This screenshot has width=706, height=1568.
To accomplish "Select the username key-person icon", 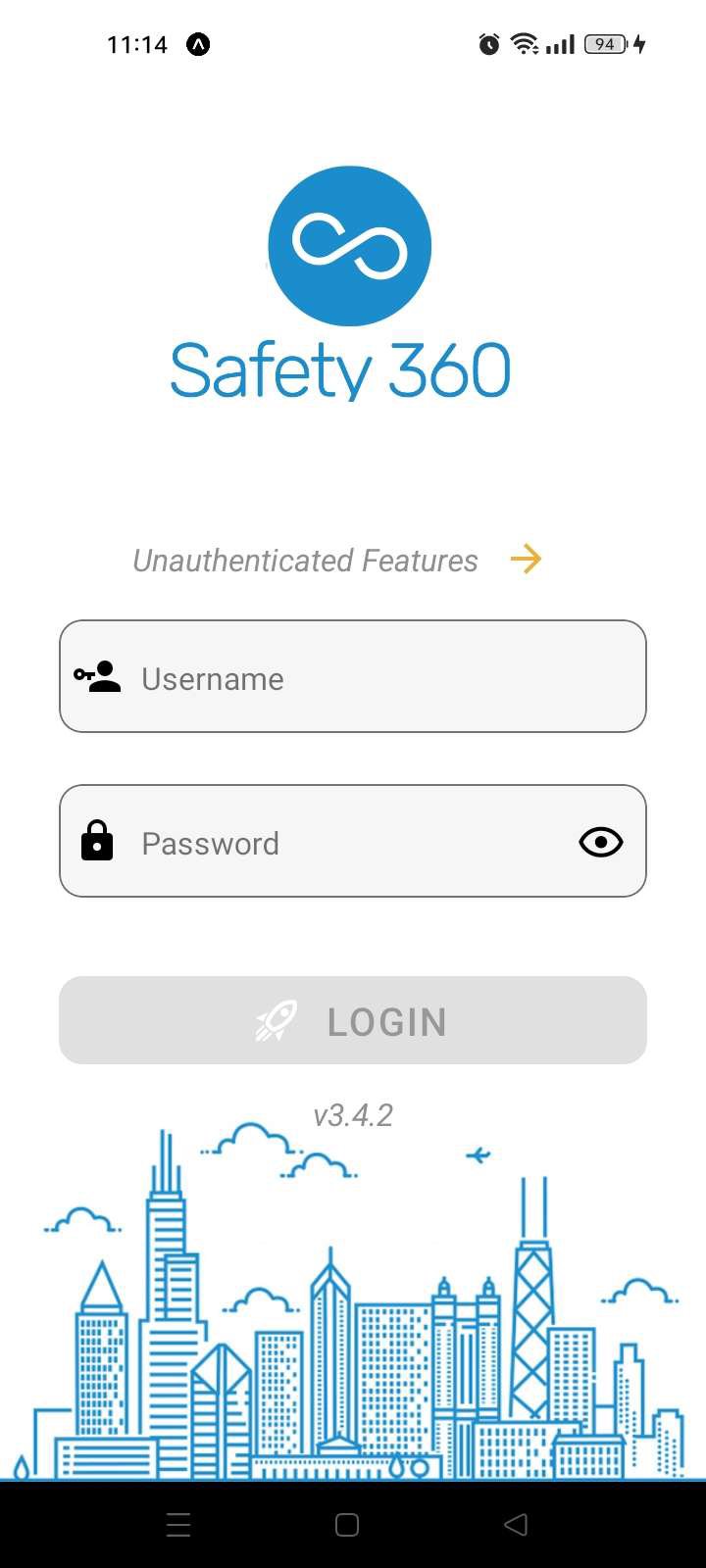I will tap(96, 677).
